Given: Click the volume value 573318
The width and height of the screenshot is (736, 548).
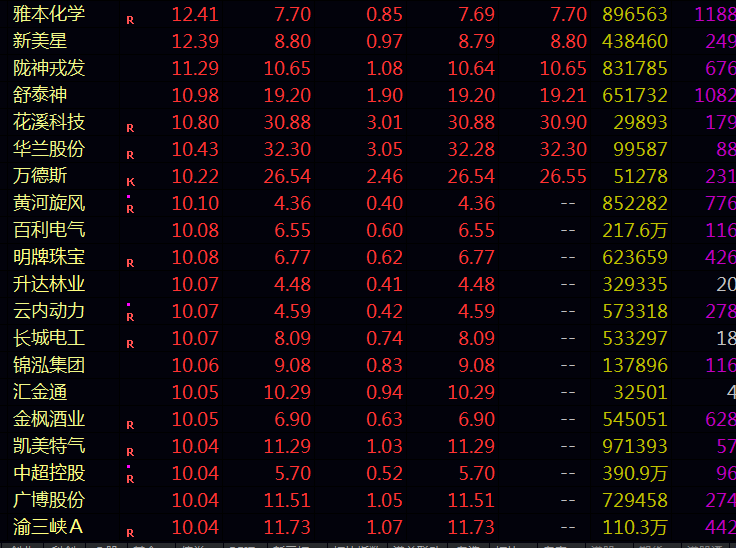Looking at the screenshot, I should point(635,311).
